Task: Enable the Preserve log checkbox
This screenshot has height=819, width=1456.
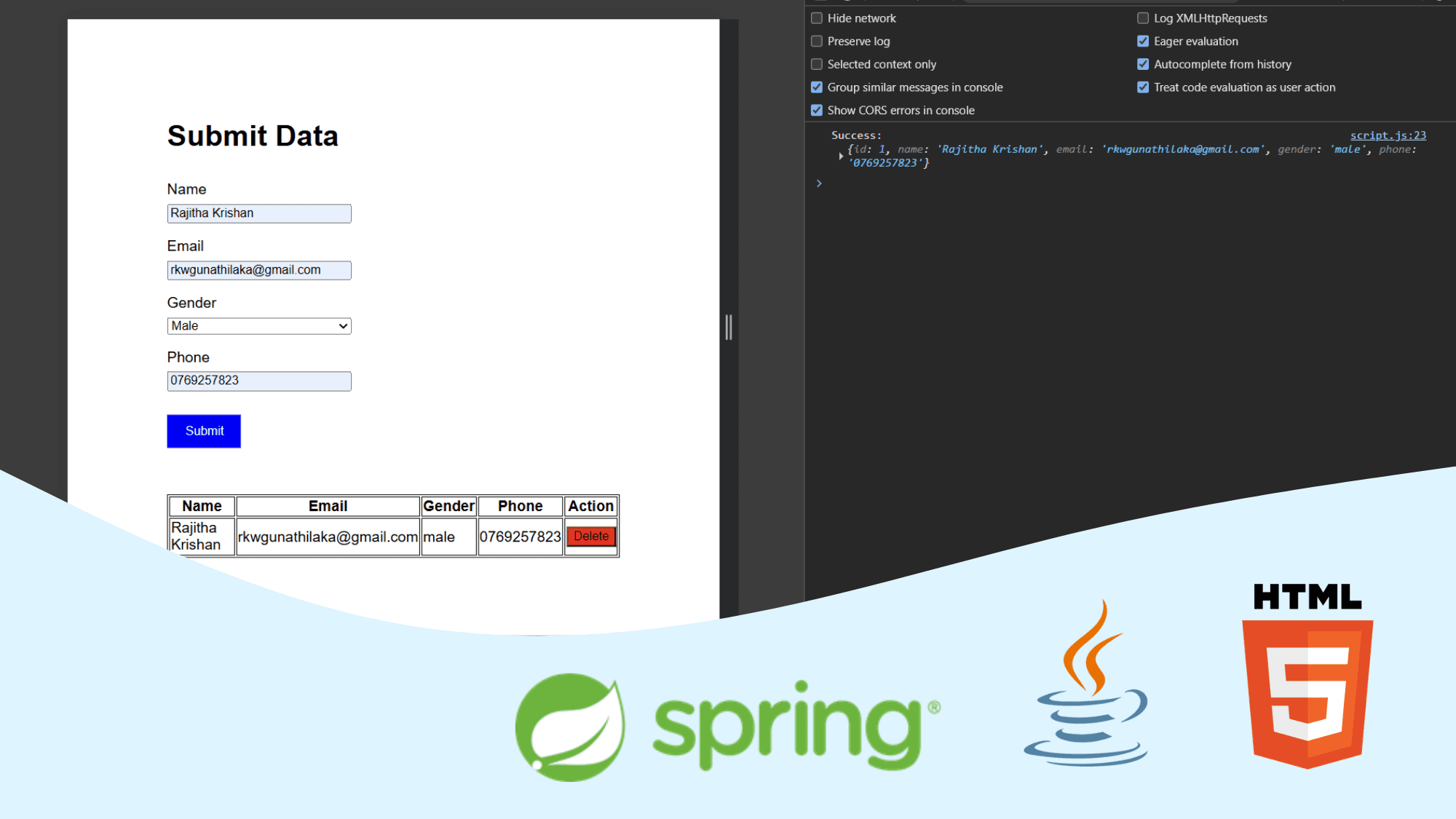Action: [x=817, y=41]
